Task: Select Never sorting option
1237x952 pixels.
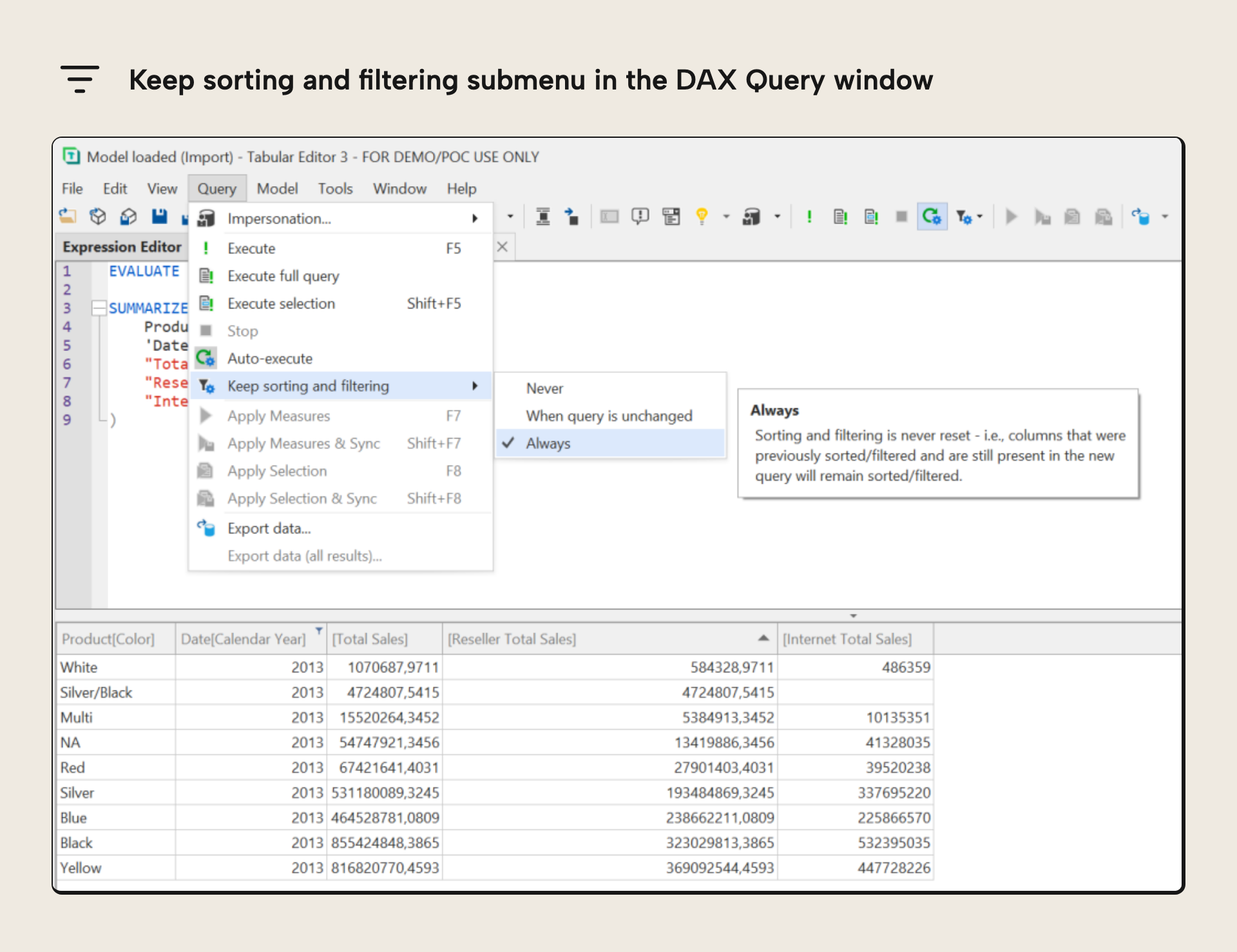Action: tap(610, 388)
